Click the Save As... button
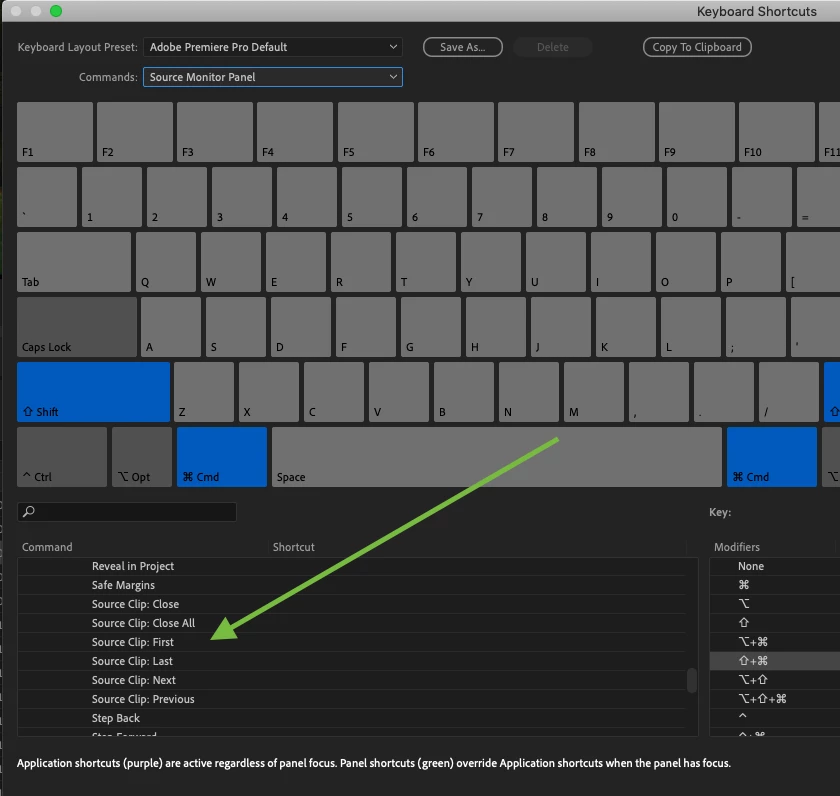The height and width of the screenshot is (796, 840). [x=463, y=47]
